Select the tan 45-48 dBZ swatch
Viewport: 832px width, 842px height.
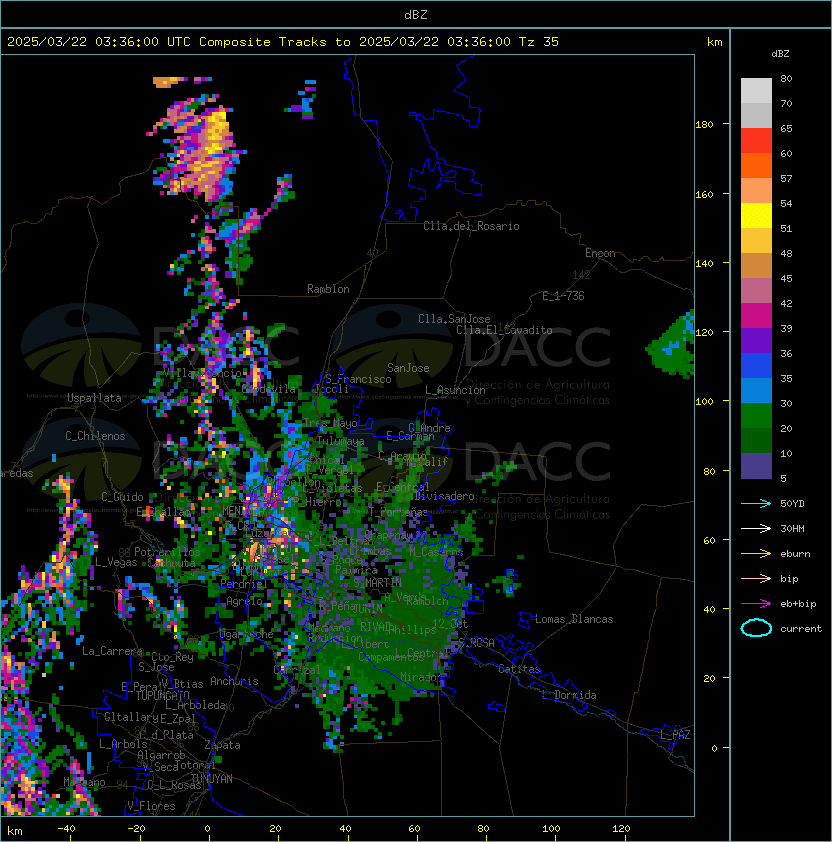point(756,266)
